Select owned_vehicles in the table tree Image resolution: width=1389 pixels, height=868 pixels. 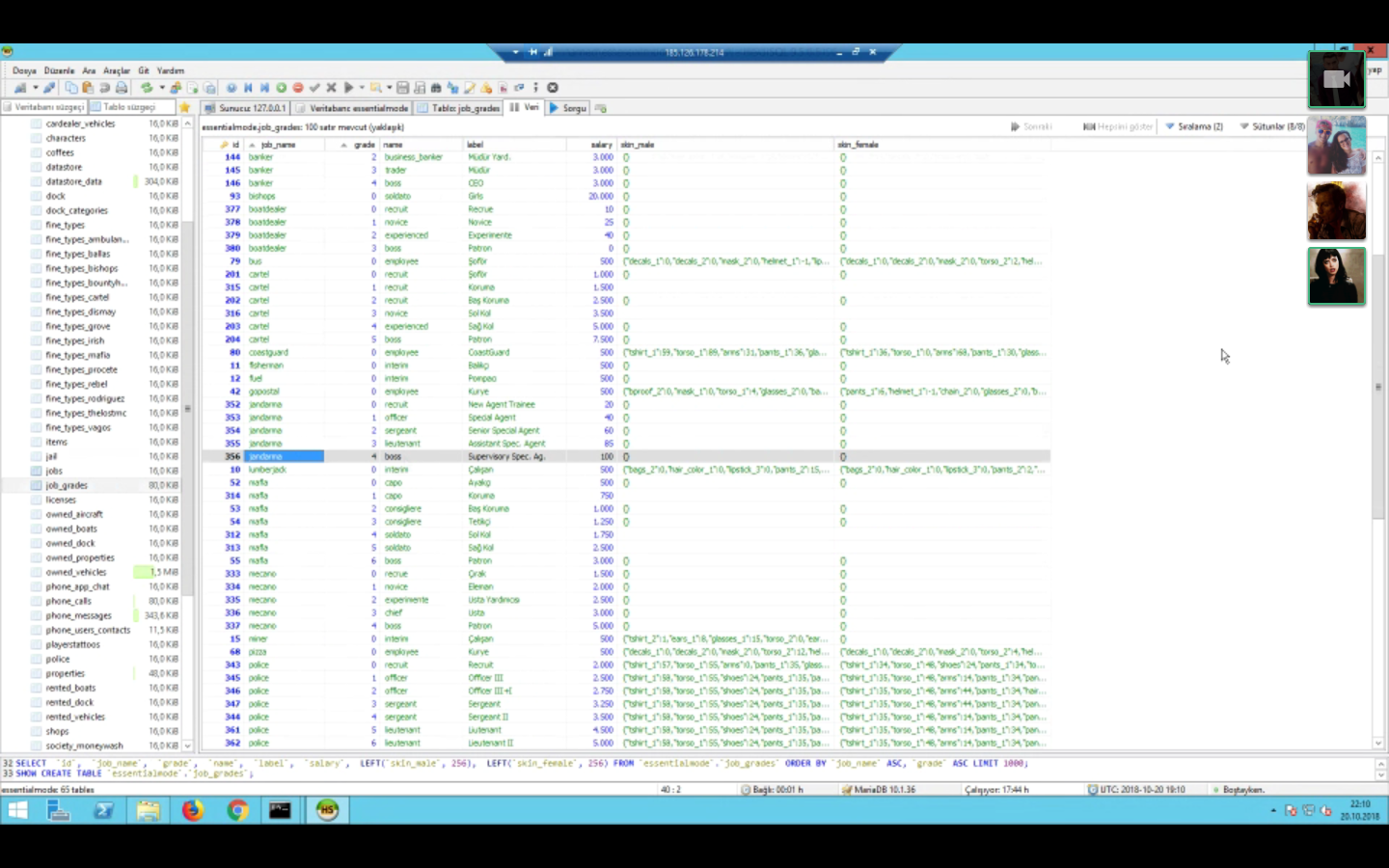point(76,572)
